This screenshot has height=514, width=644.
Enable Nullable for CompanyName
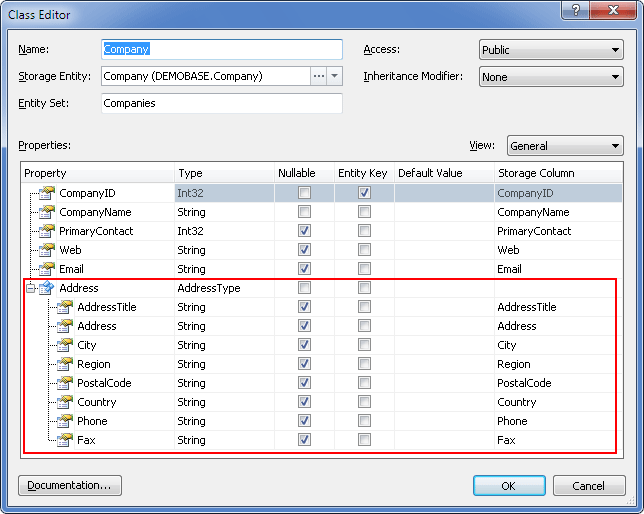click(x=304, y=212)
